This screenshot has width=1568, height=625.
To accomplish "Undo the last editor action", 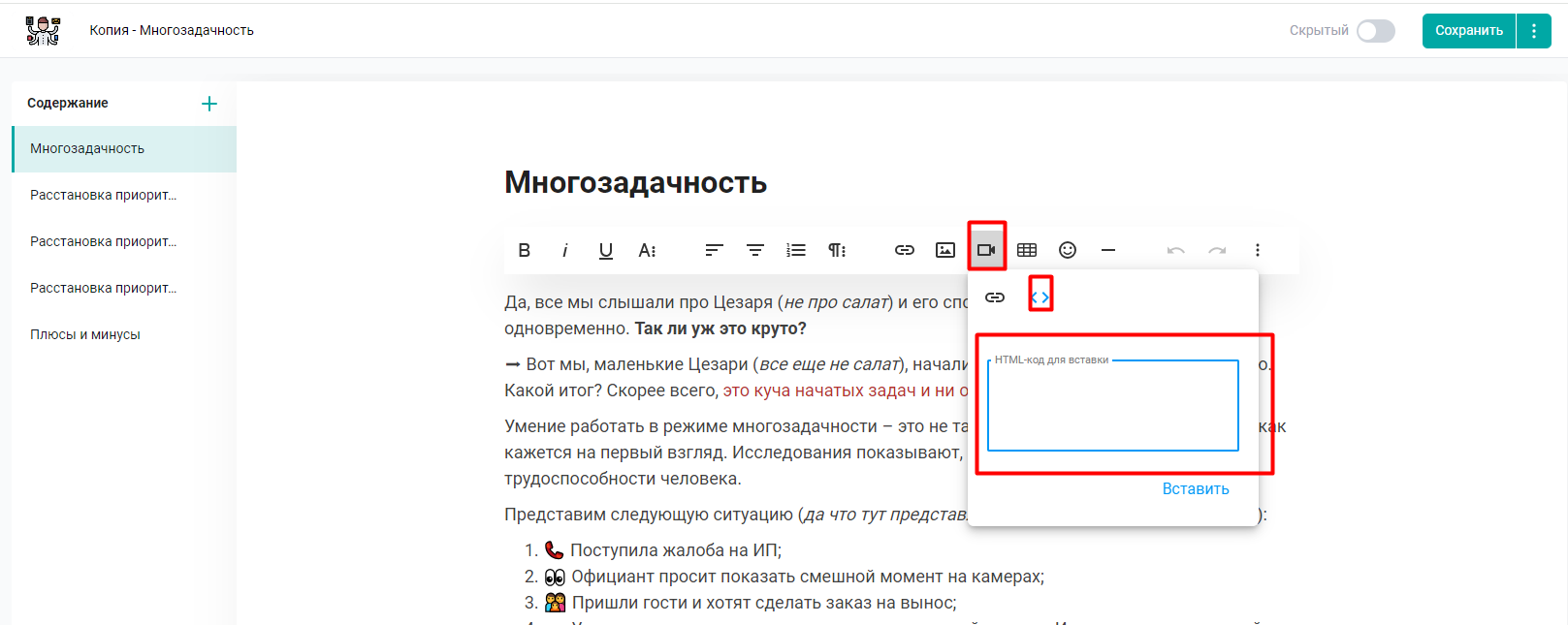I will (1176, 250).
